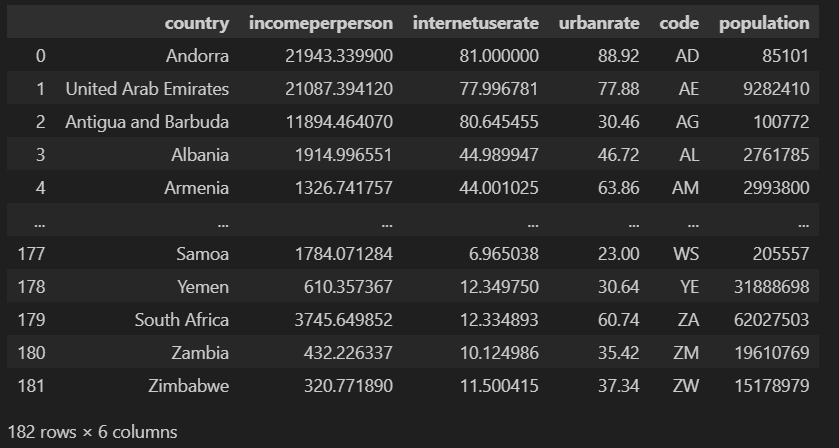The height and width of the screenshot is (448, 839).
Task: Click the population column header
Action: 764,23
